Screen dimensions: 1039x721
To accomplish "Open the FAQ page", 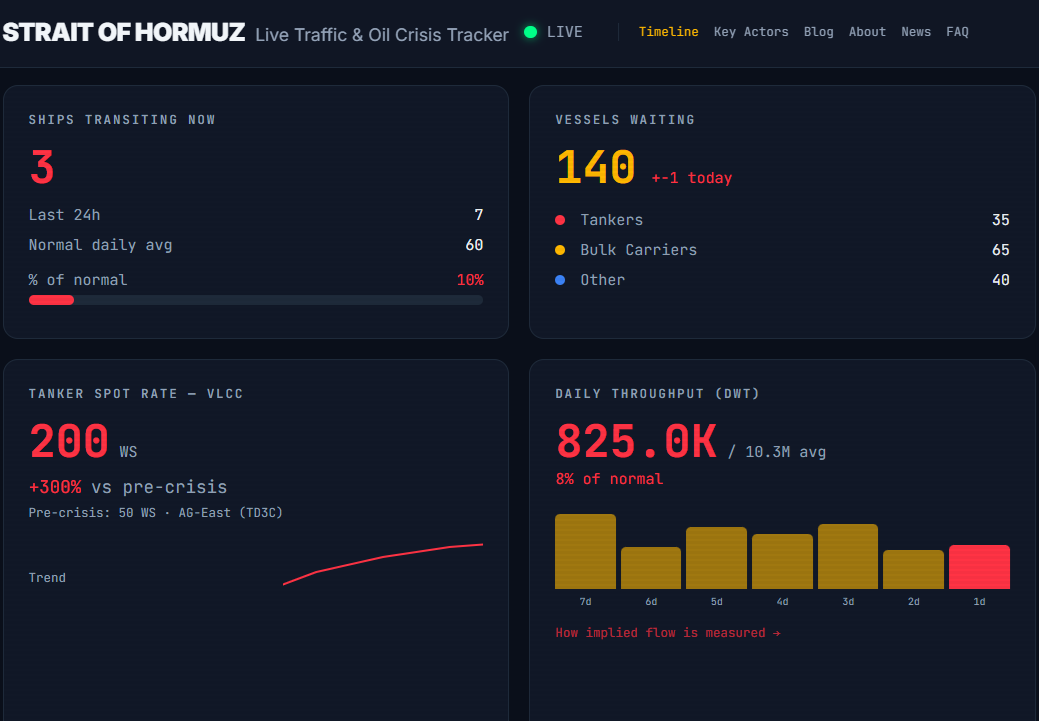I will pyautogui.click(x=957, y=32).
